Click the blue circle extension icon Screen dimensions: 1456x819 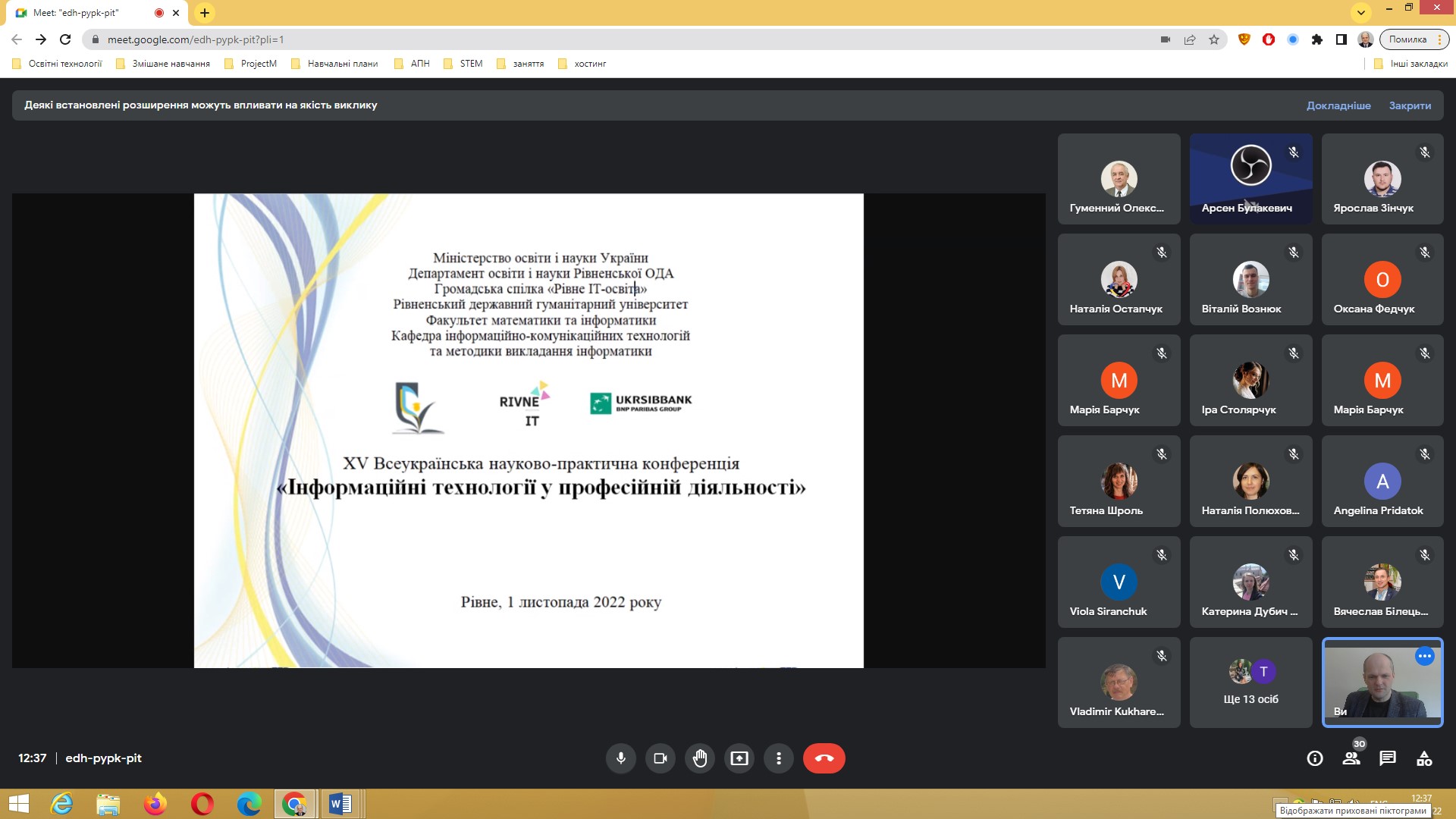(x=1293, y=39)
